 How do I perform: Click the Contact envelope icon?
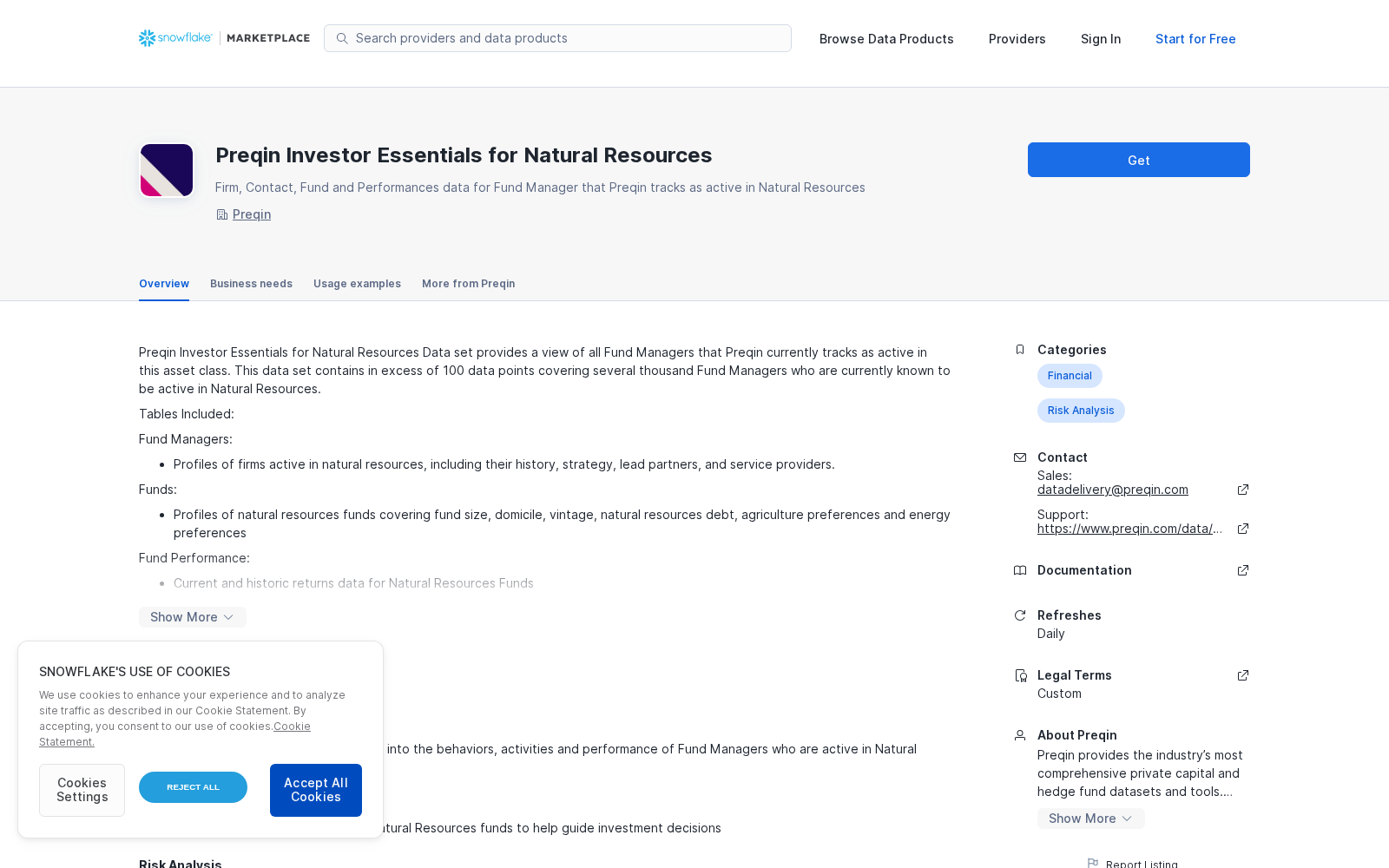(x=1020, y=457)
